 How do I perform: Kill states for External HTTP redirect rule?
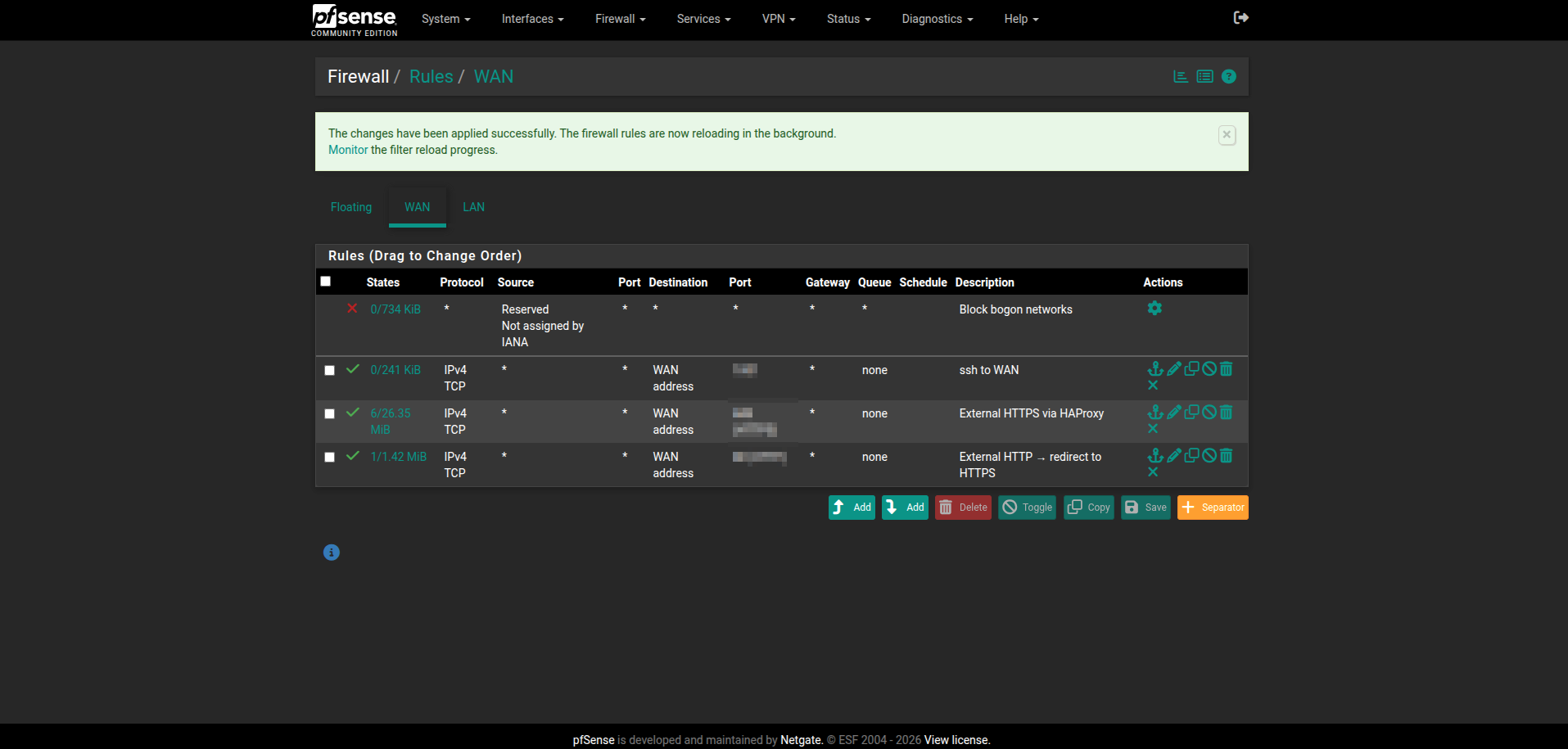(x=1153, y=472)
